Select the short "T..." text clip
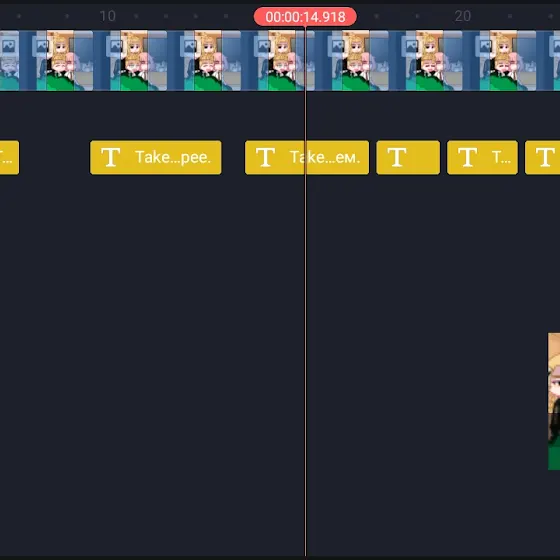 coord(482,158)
